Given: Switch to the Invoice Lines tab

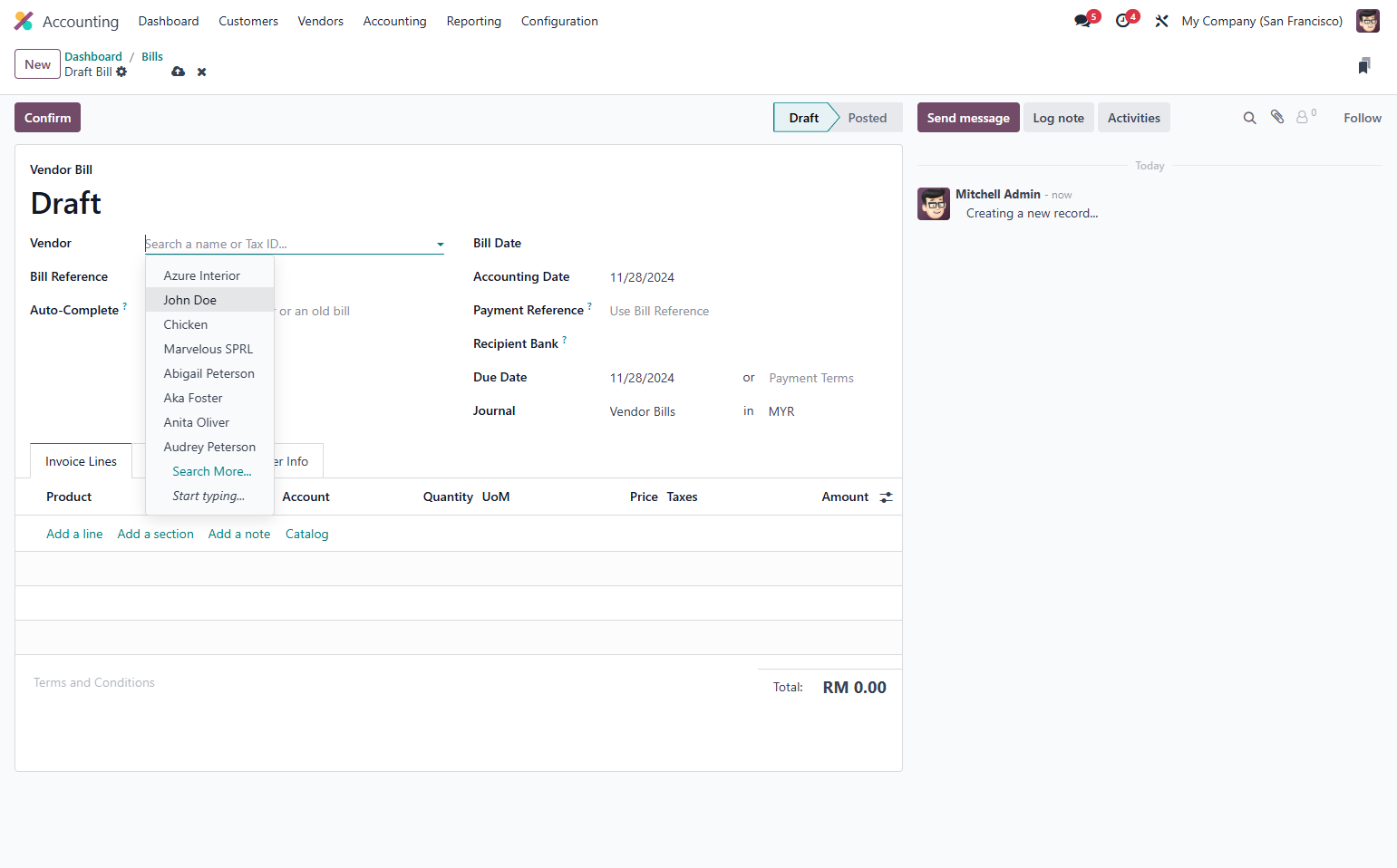Looking at the screenshot, I should [81, 461].
